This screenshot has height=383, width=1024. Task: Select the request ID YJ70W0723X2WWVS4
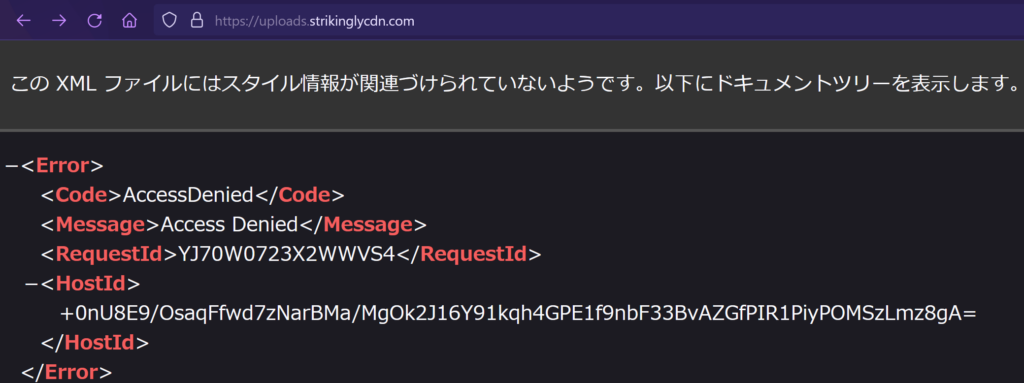pyautogui.click(x=287, y=254)
